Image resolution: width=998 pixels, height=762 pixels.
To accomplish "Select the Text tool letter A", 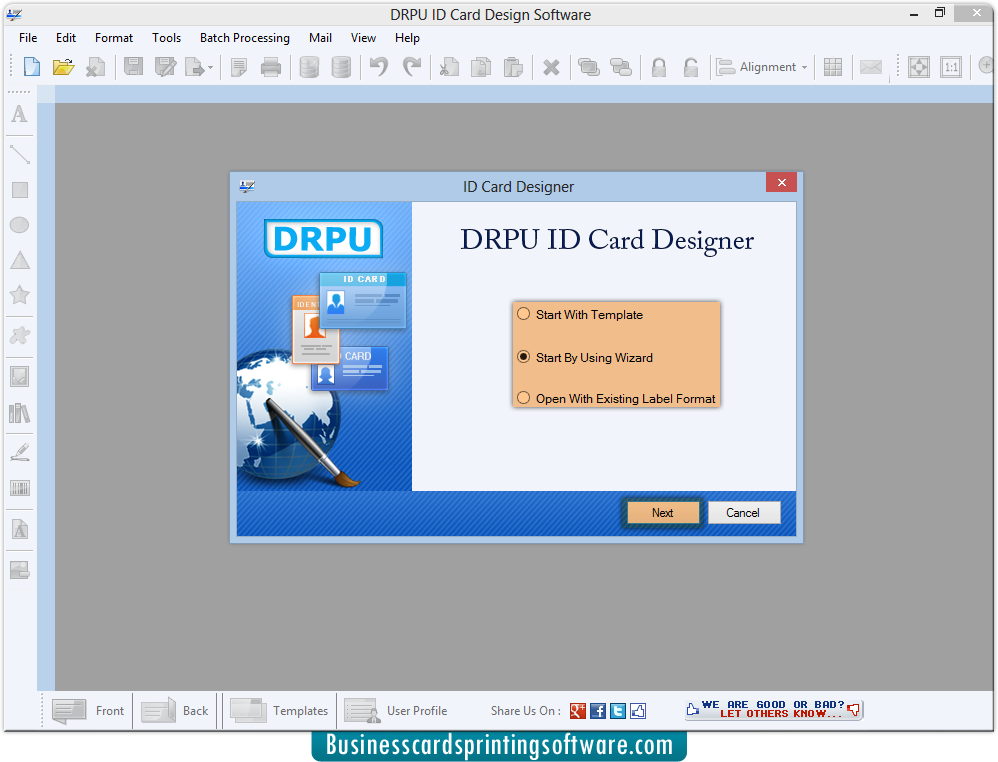I will point(20,114).
